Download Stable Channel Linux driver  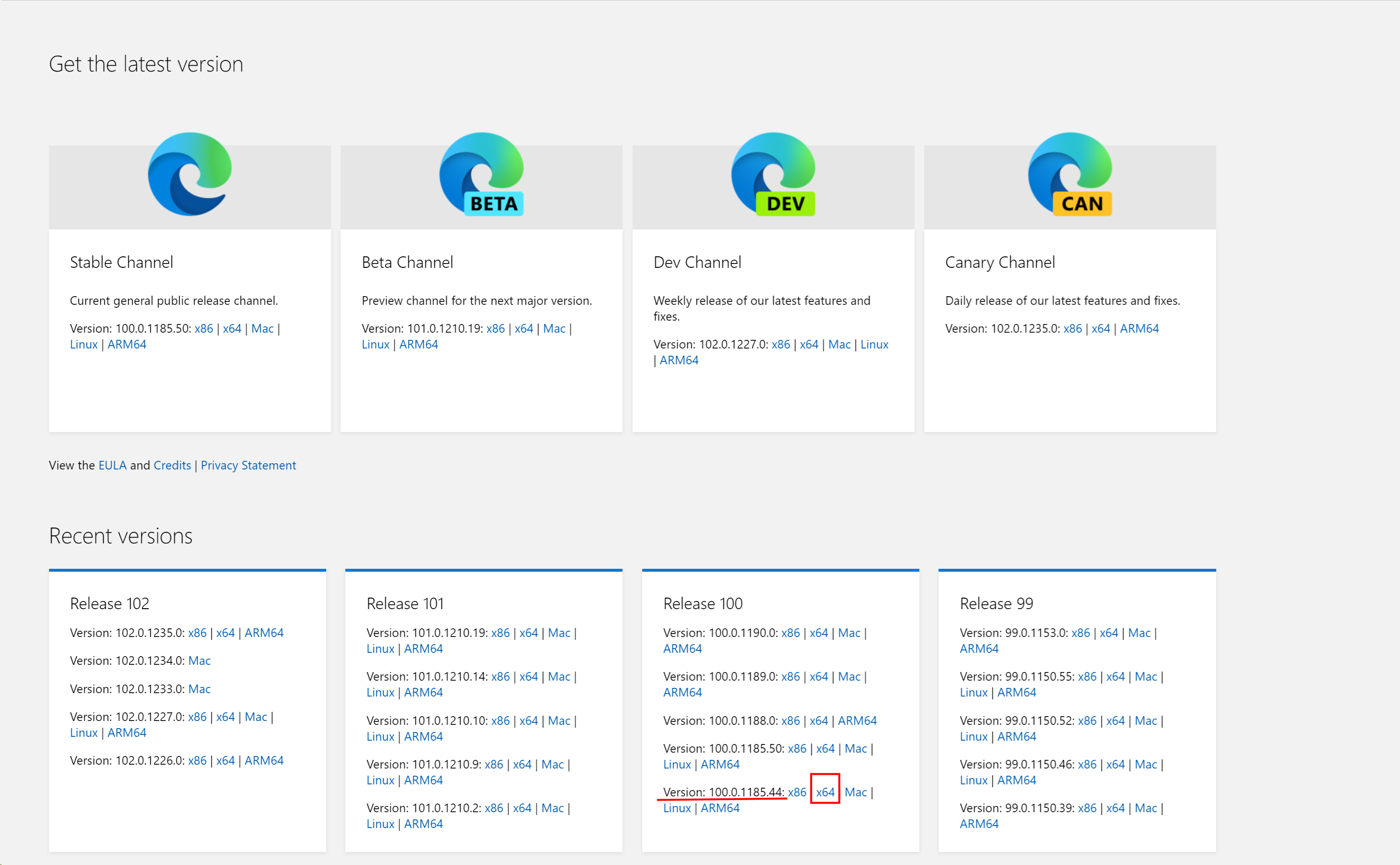tap(84, 344)
